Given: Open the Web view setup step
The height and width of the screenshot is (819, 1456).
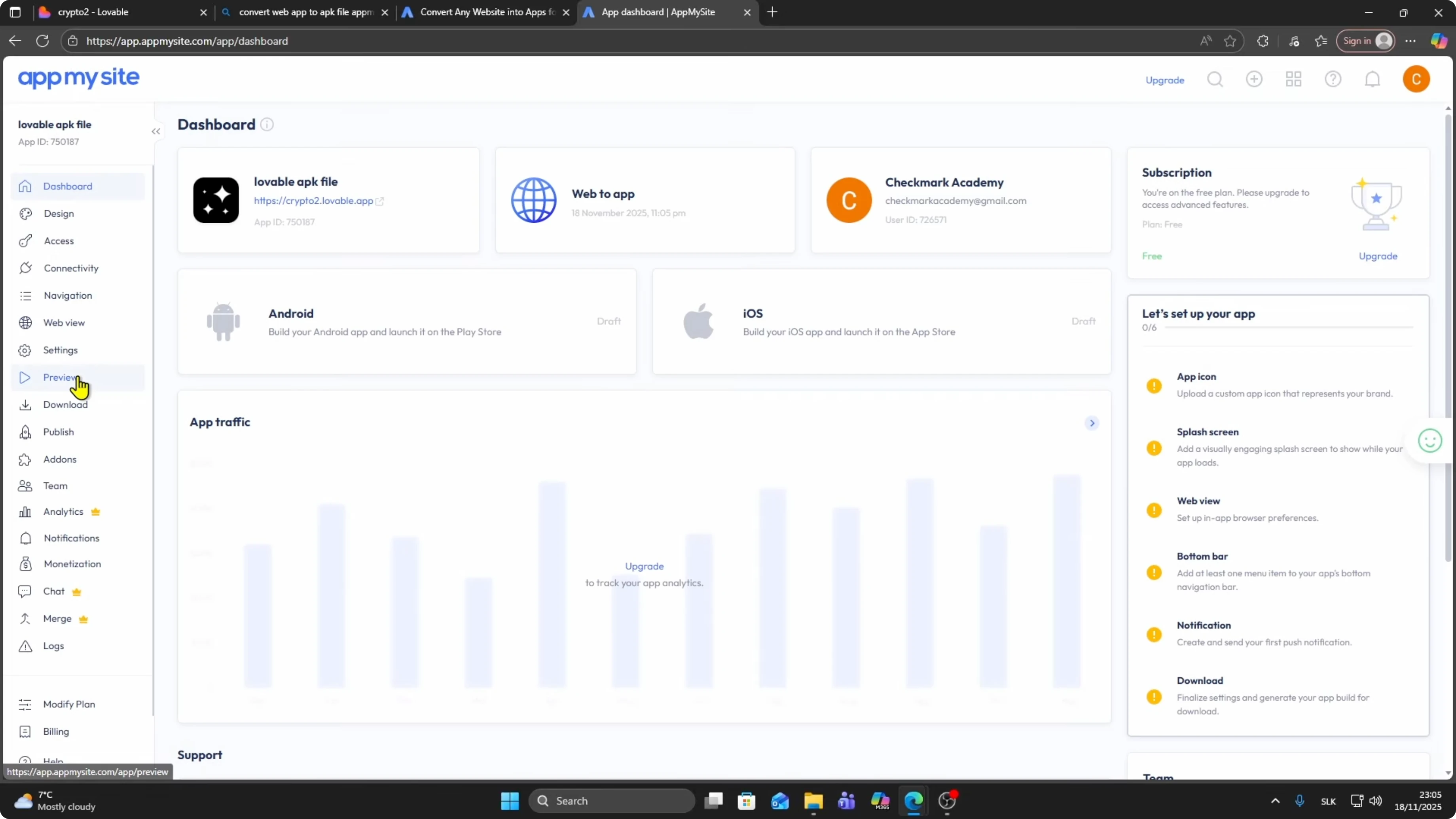Looking at the screenshot, I should point(1278,509).
